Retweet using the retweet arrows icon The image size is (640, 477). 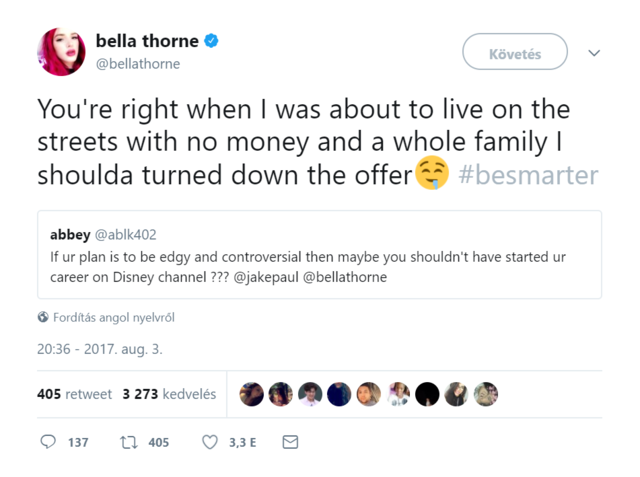(128, 441)
